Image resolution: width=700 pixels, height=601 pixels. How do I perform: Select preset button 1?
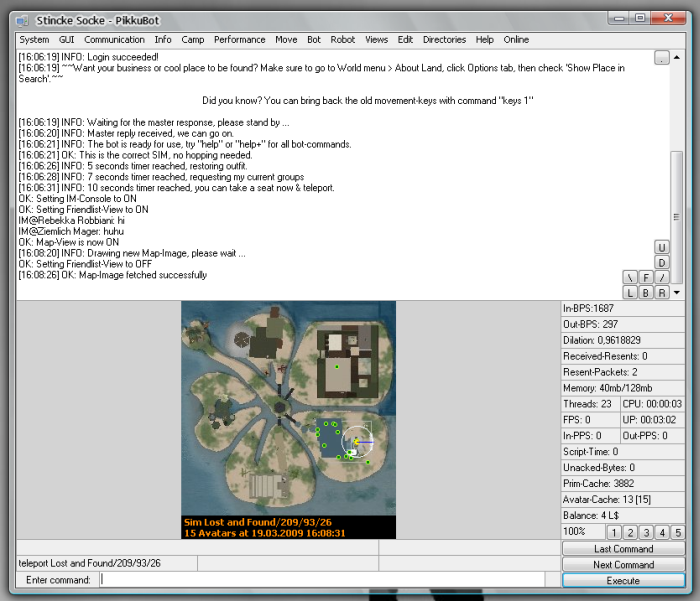(614, 533)
